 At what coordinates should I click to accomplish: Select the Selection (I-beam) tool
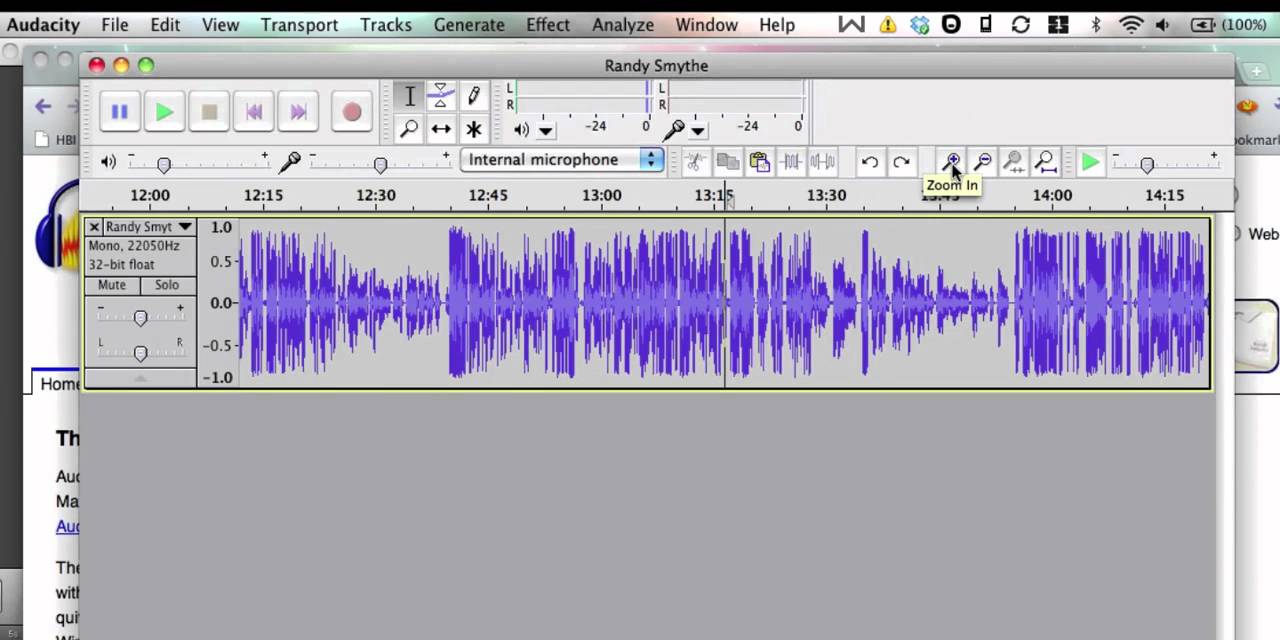(409, 97)
